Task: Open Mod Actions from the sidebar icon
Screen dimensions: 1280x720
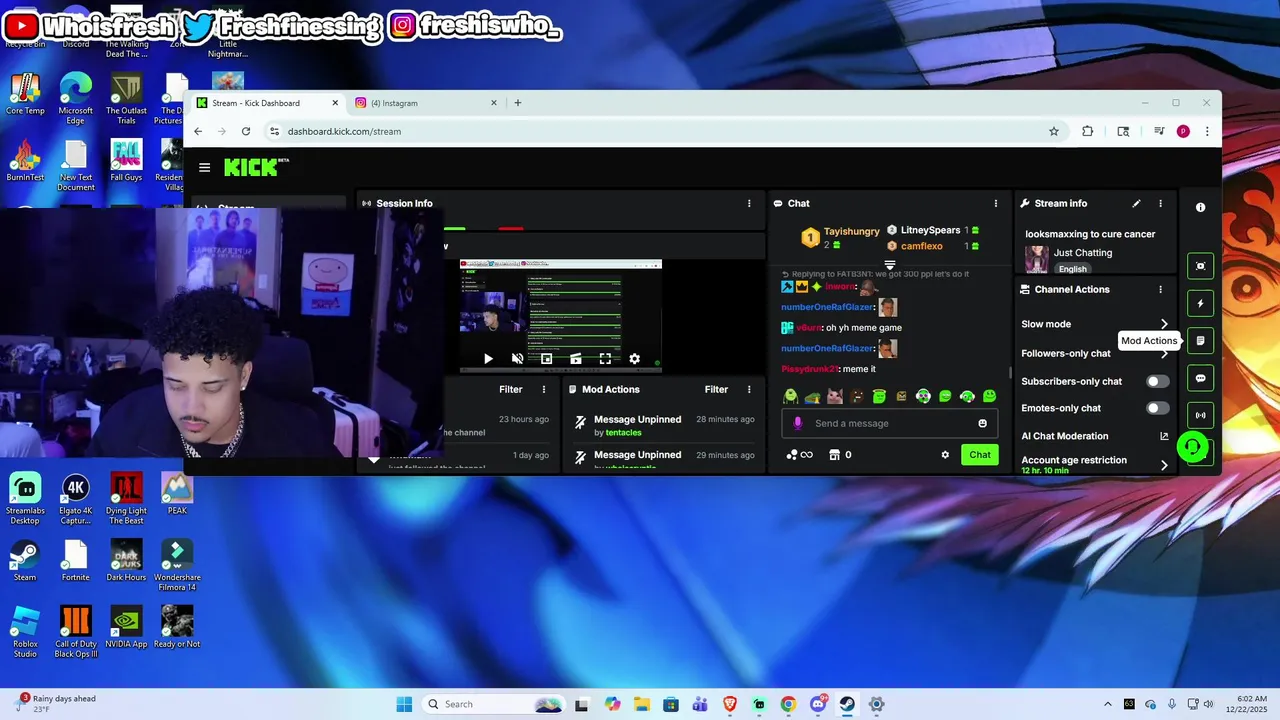Action: coord(1201,341)
